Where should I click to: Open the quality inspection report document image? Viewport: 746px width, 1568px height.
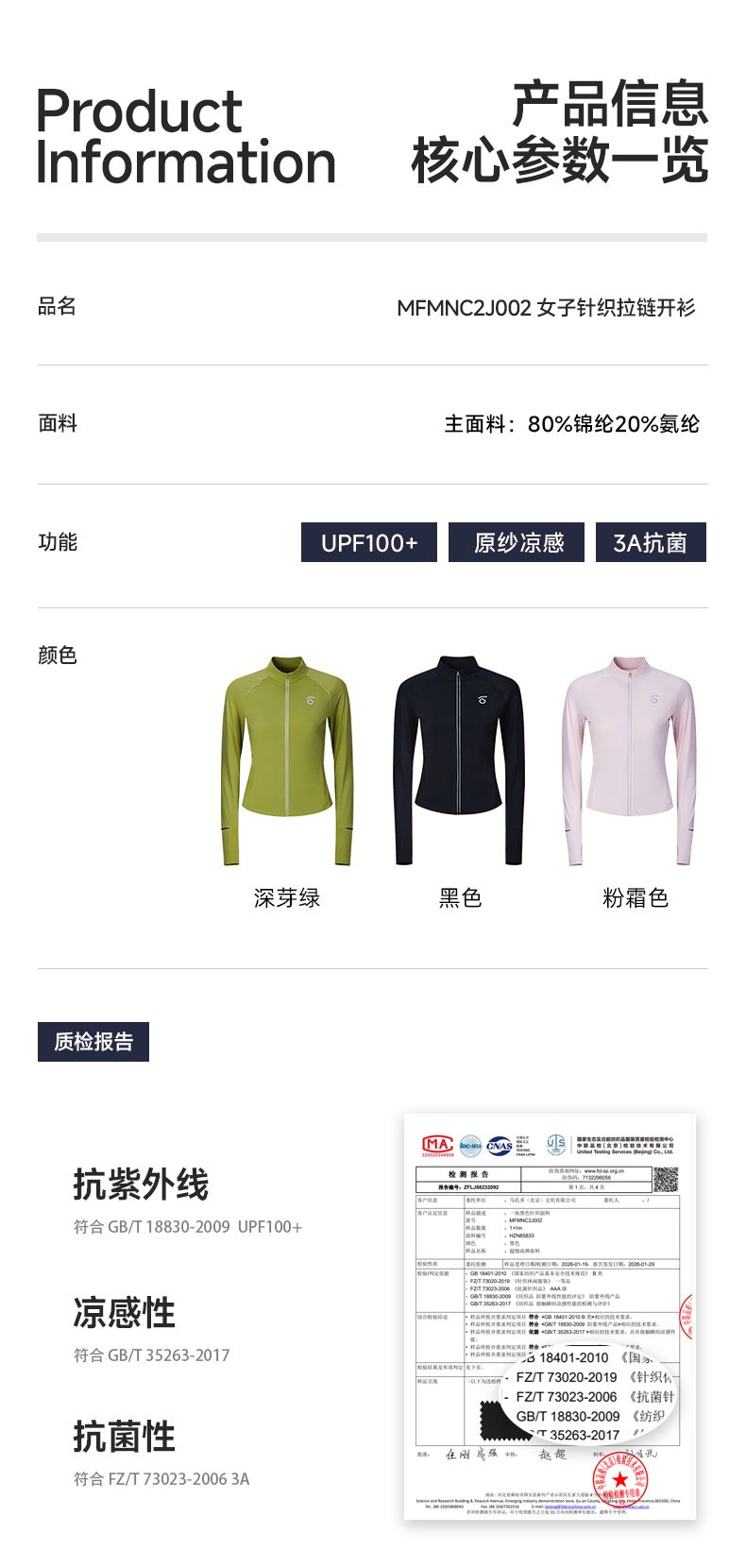click(x=550, y=1317)
